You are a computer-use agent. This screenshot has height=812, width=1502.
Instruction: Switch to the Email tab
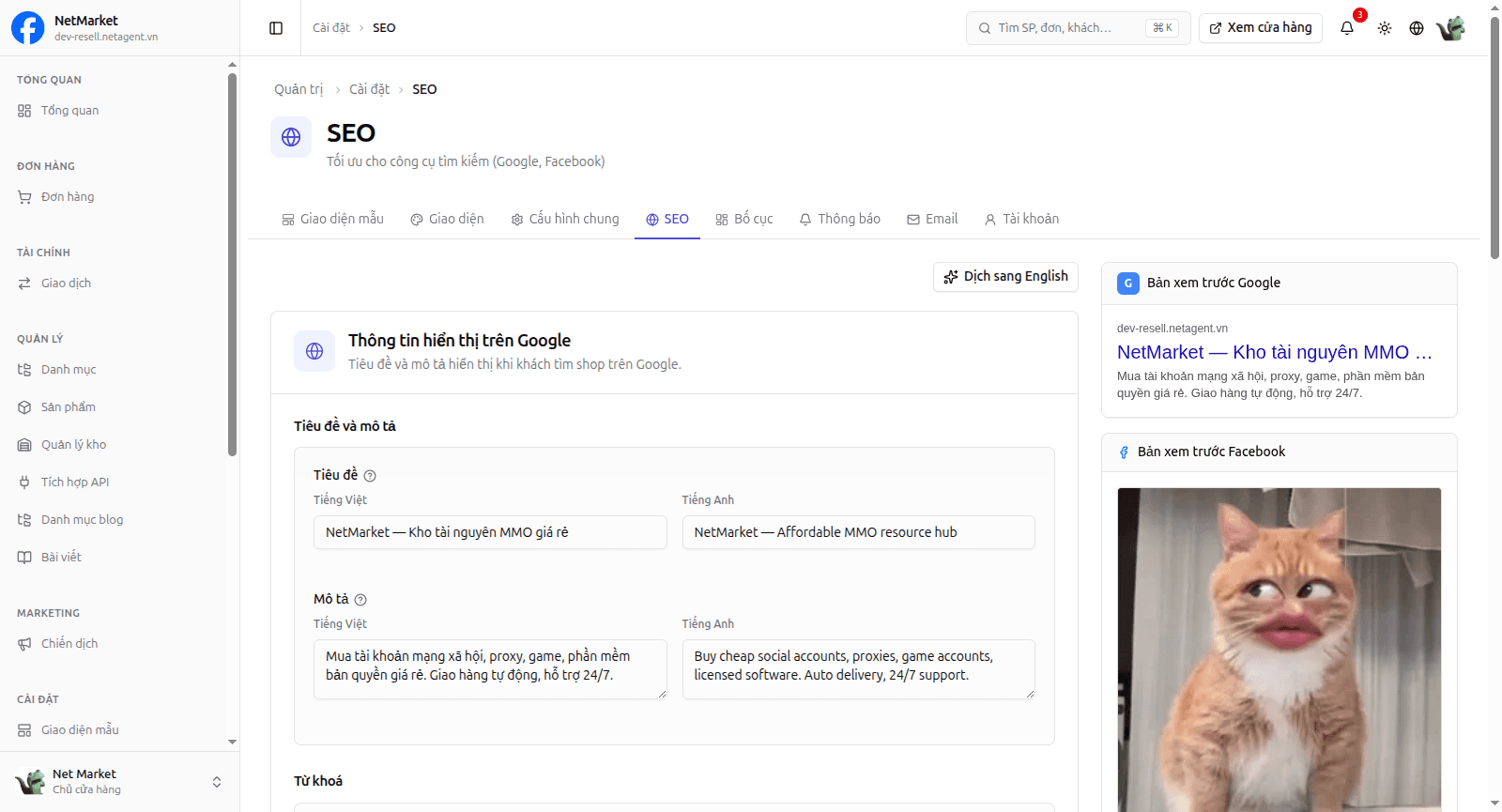[x=932, y=219]
